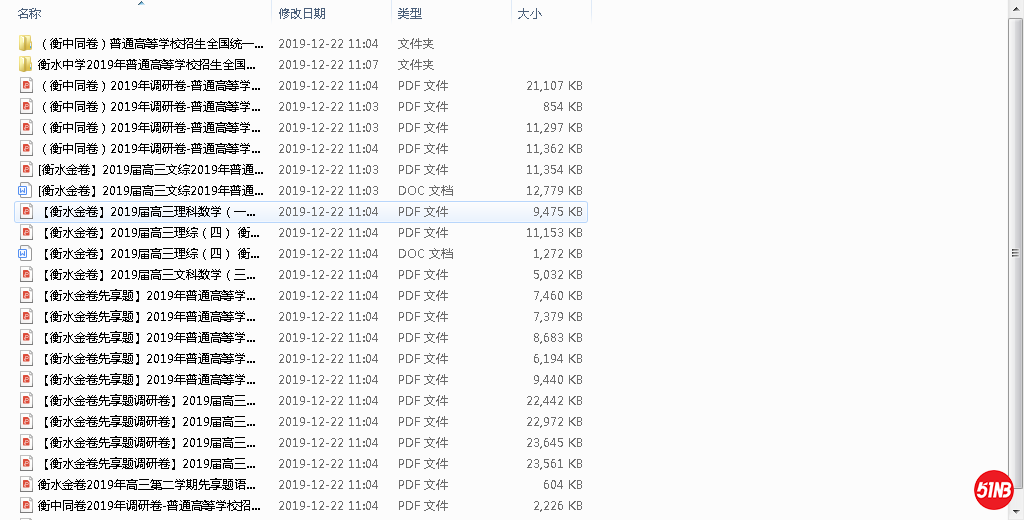
Task: Sort files by 修改日期 column header
Action: point(302,14)
